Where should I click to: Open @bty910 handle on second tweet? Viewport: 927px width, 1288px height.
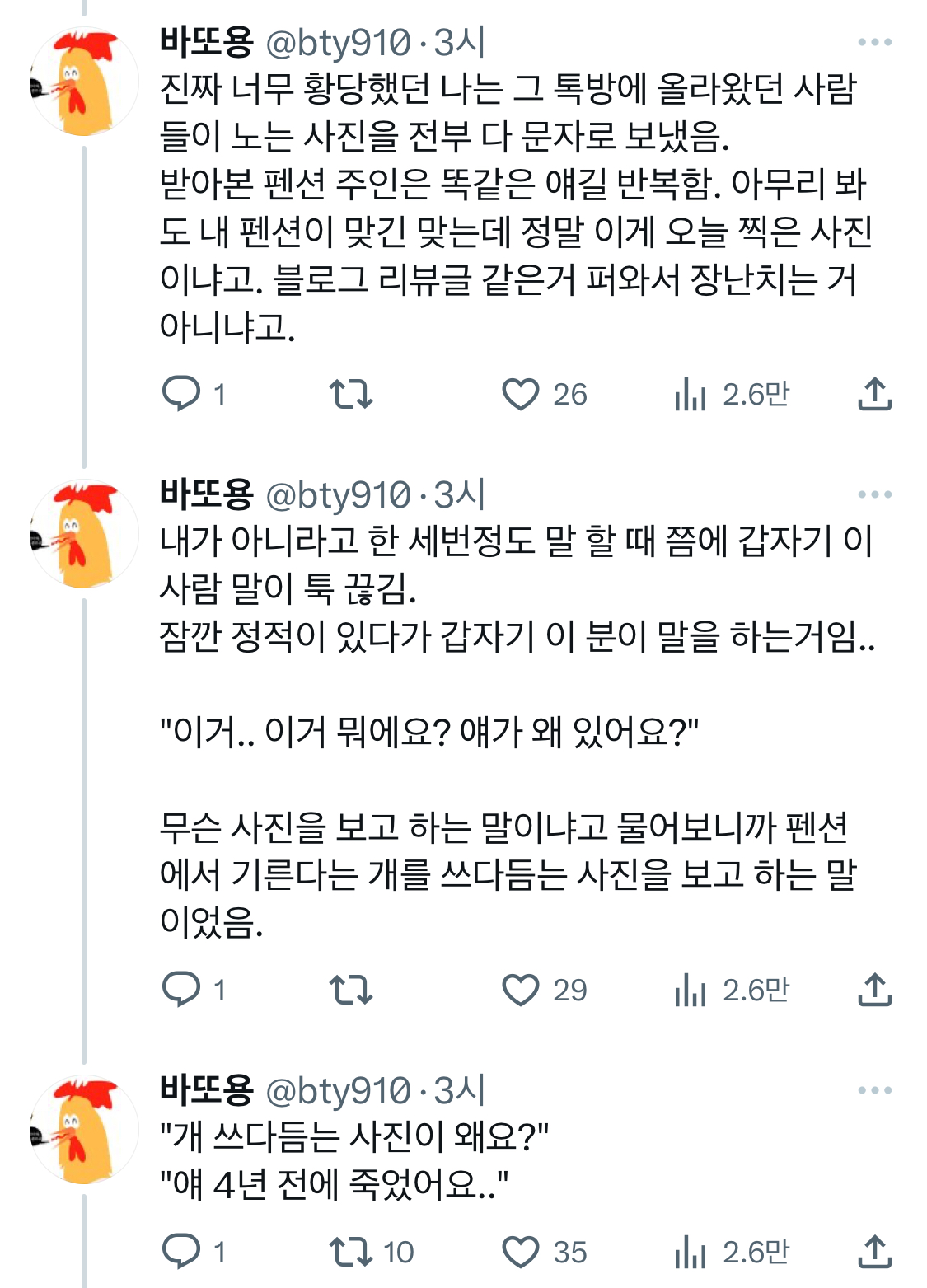tap(339, 494)
